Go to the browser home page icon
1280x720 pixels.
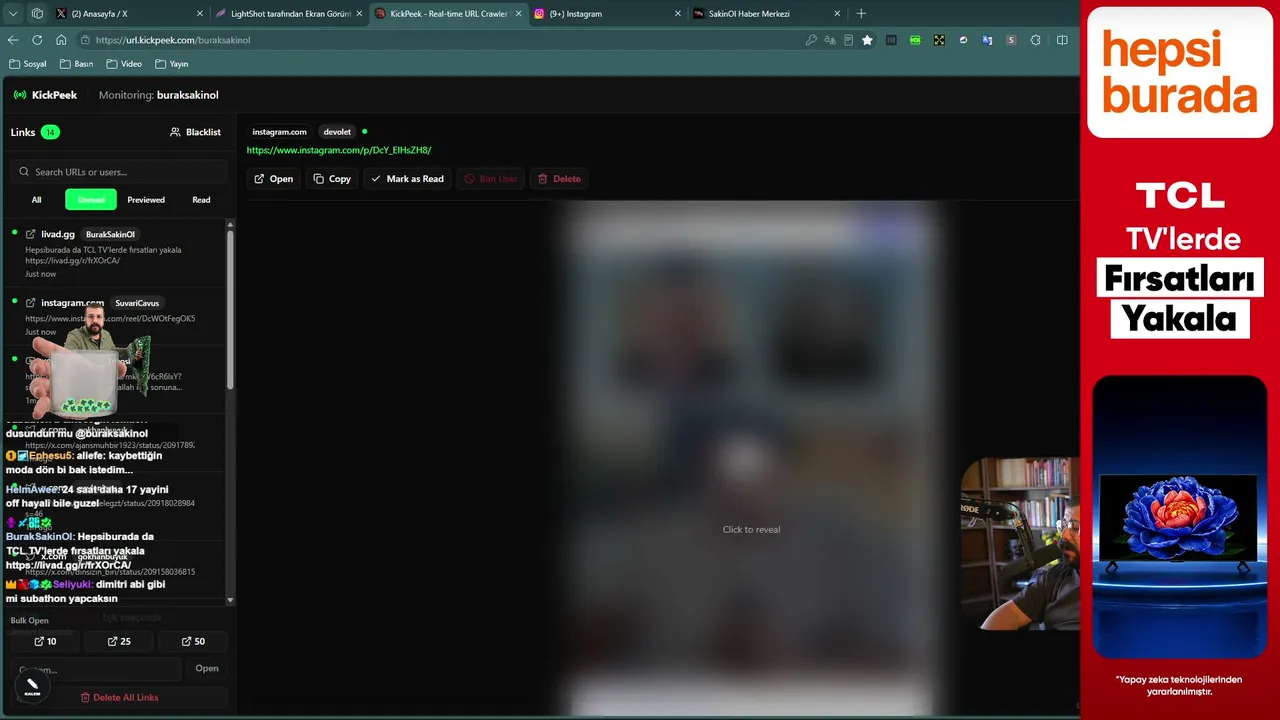click(61, 40)
